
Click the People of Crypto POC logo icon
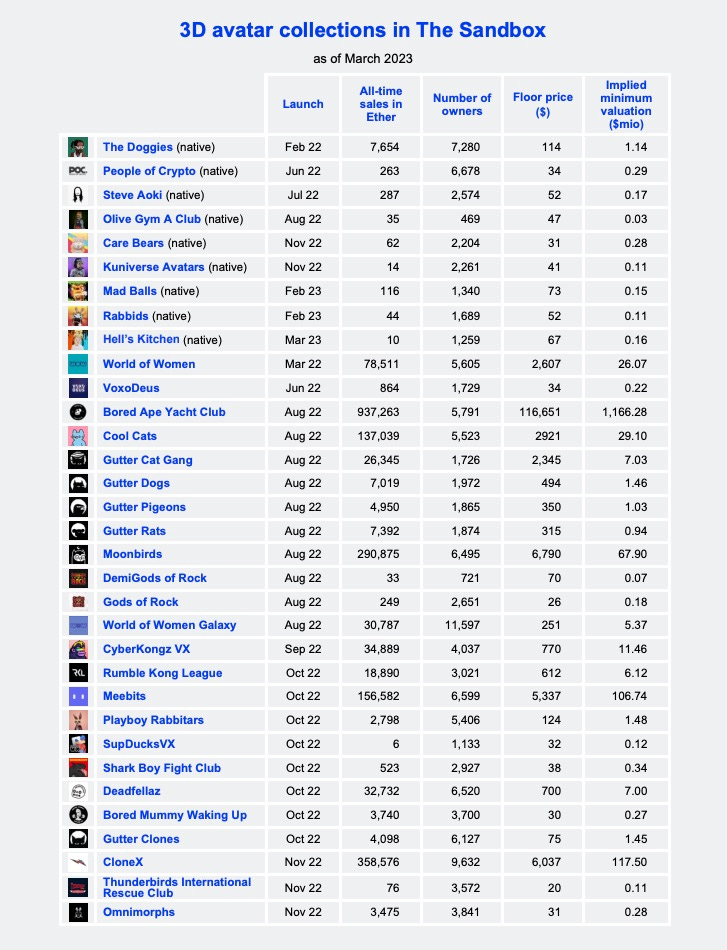[x=78, y=171]
